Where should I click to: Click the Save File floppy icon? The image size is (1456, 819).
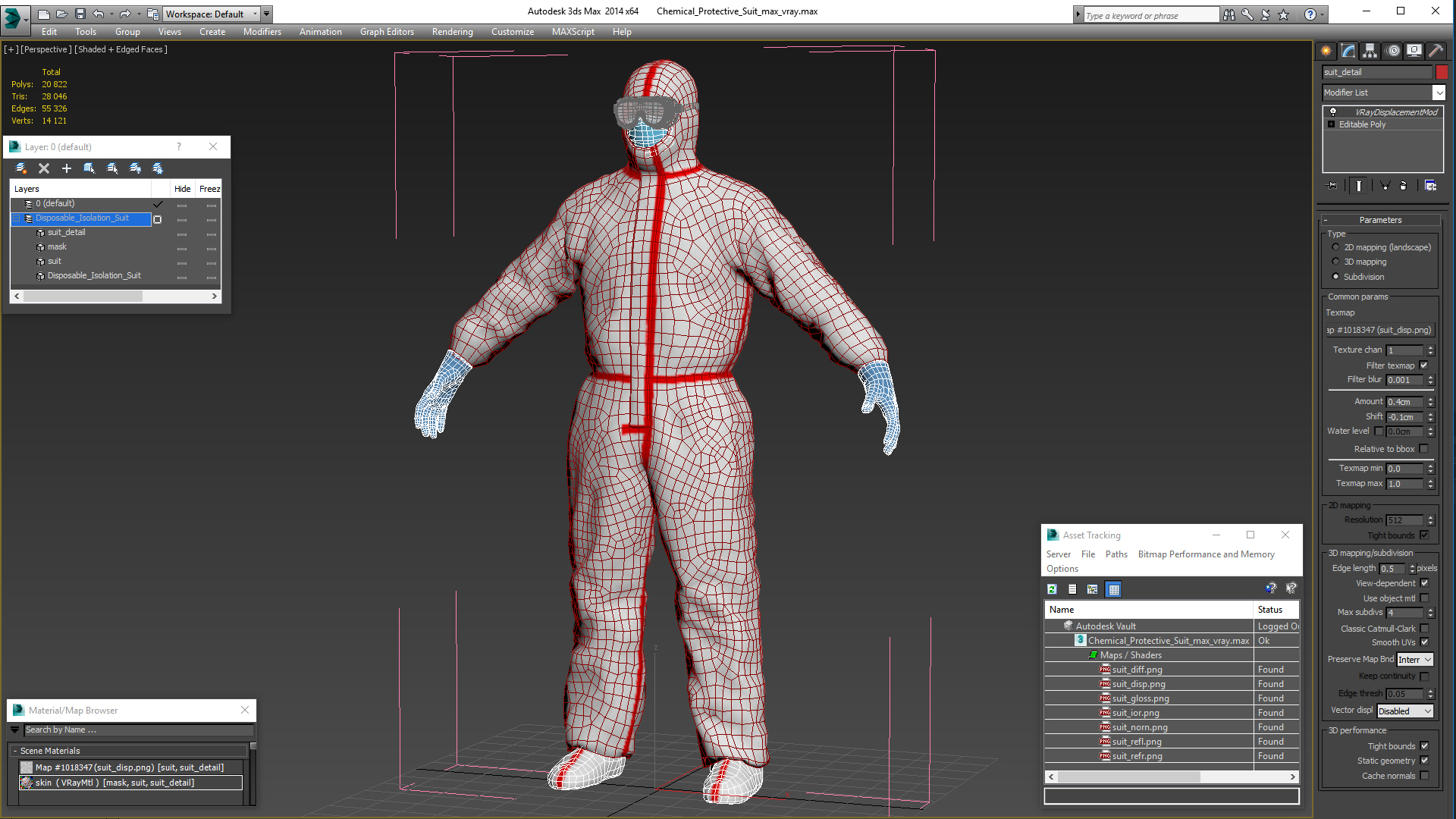[80, 14]
